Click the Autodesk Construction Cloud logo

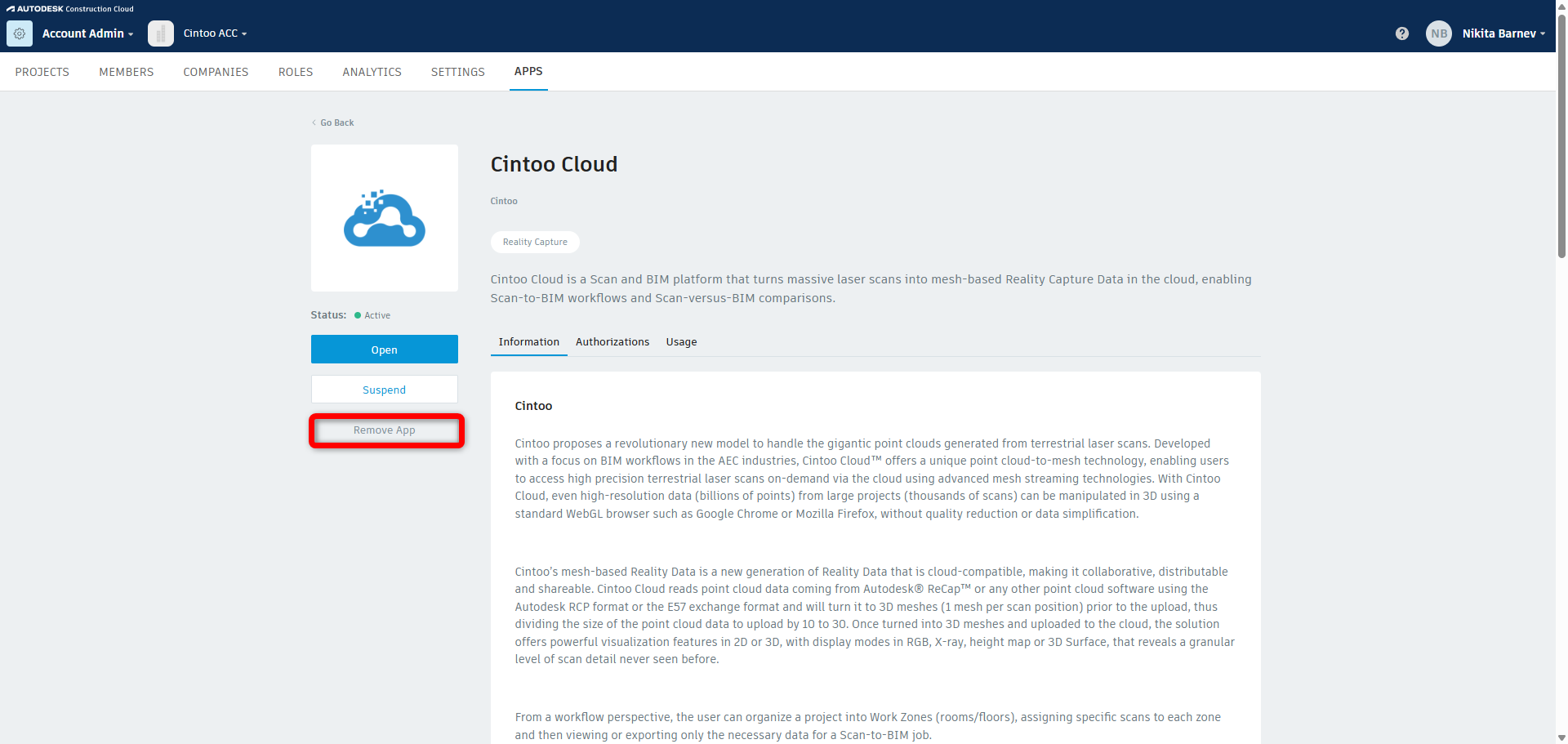(x=70, y=9)
